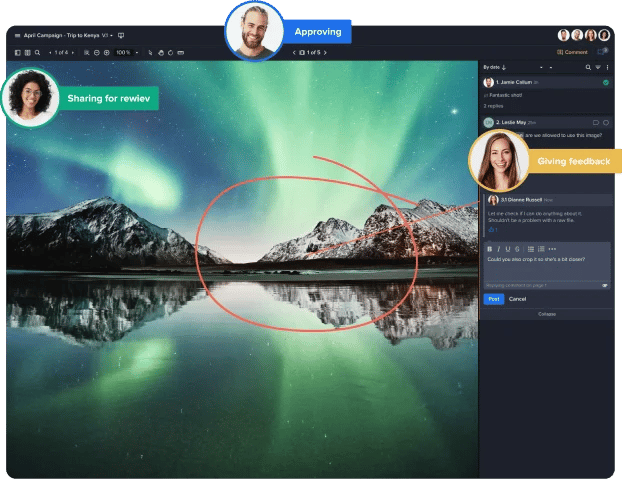This screenshot has width=622, height=479.
Task: Insert a bulleted list in the comment
Action: (x=530, y=249)
